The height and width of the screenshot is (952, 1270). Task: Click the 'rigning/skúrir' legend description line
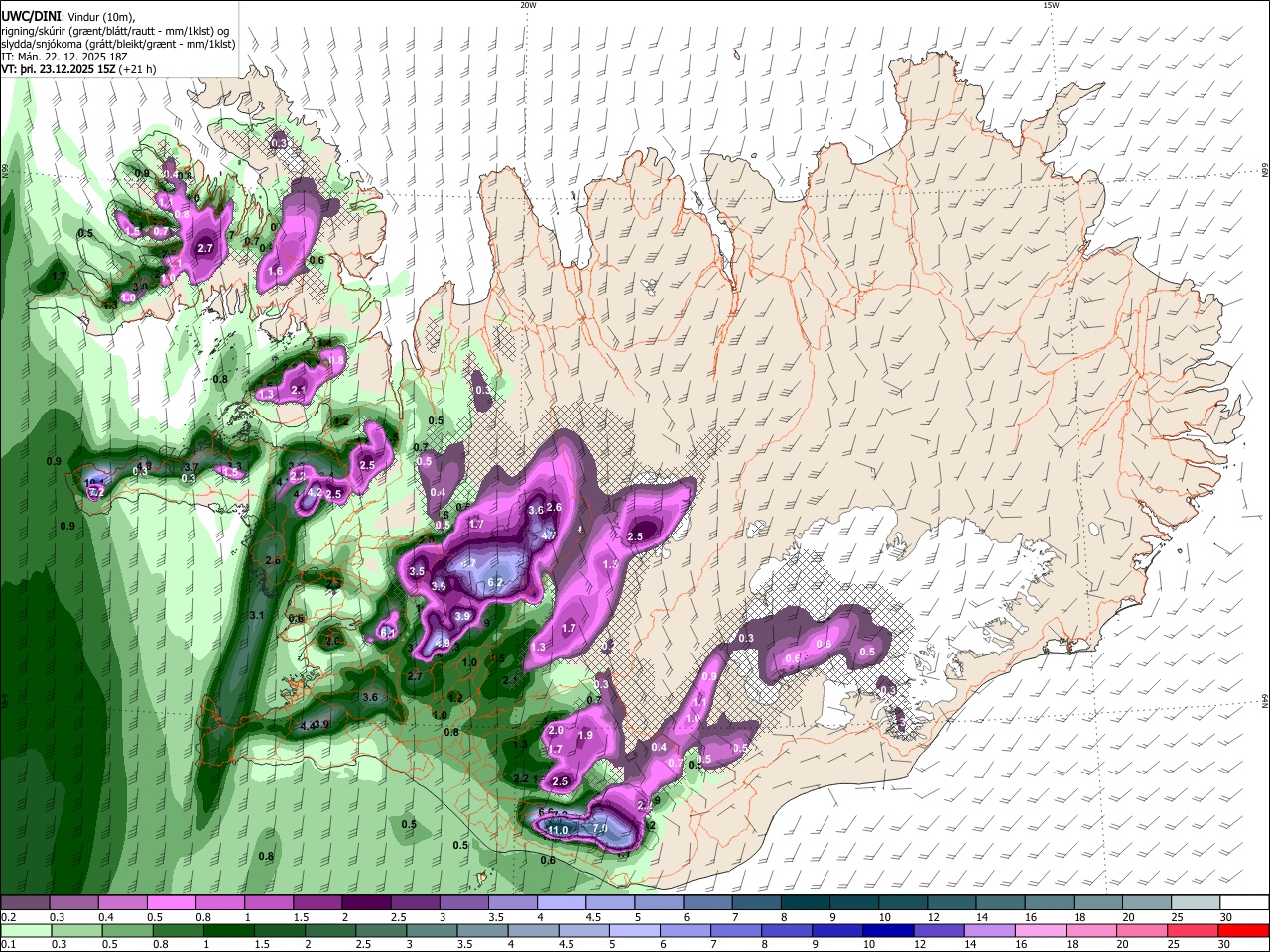pyautogui.click(x=115, y=31)
